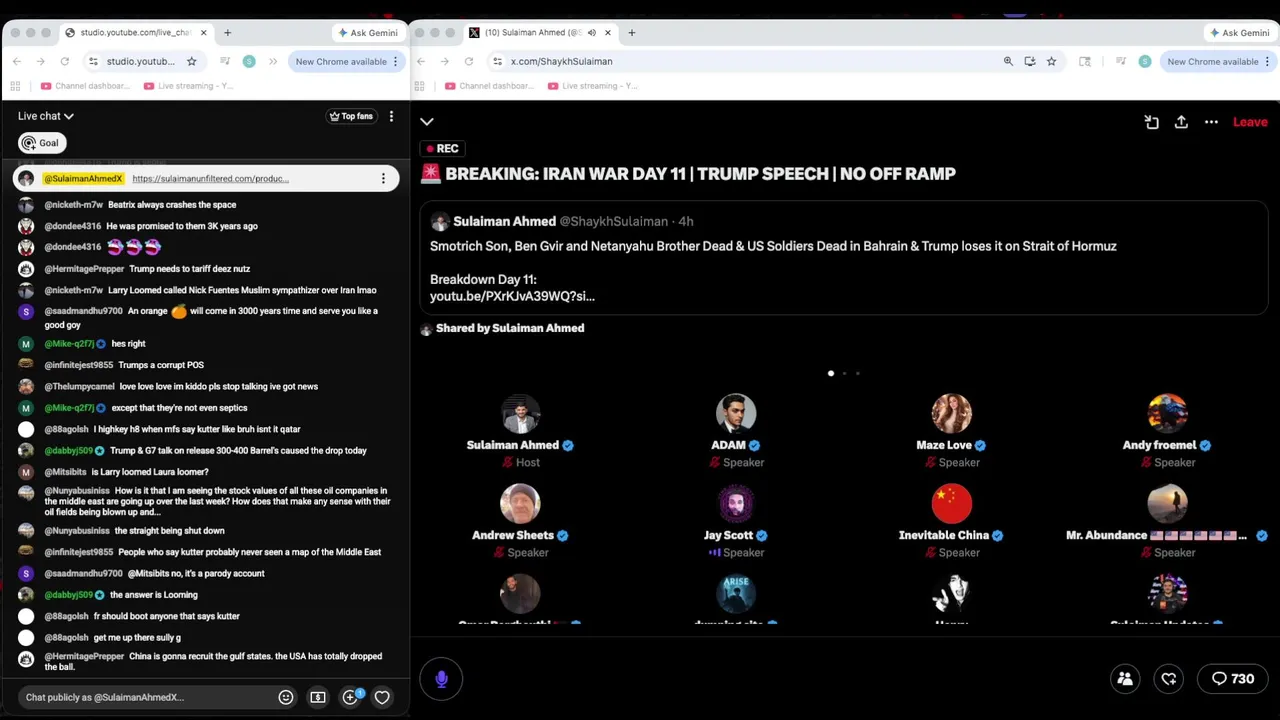Open apps grid icon in Studio bookmarks bar
This screenshot has width=1280, height=720.
coord(17,86)
